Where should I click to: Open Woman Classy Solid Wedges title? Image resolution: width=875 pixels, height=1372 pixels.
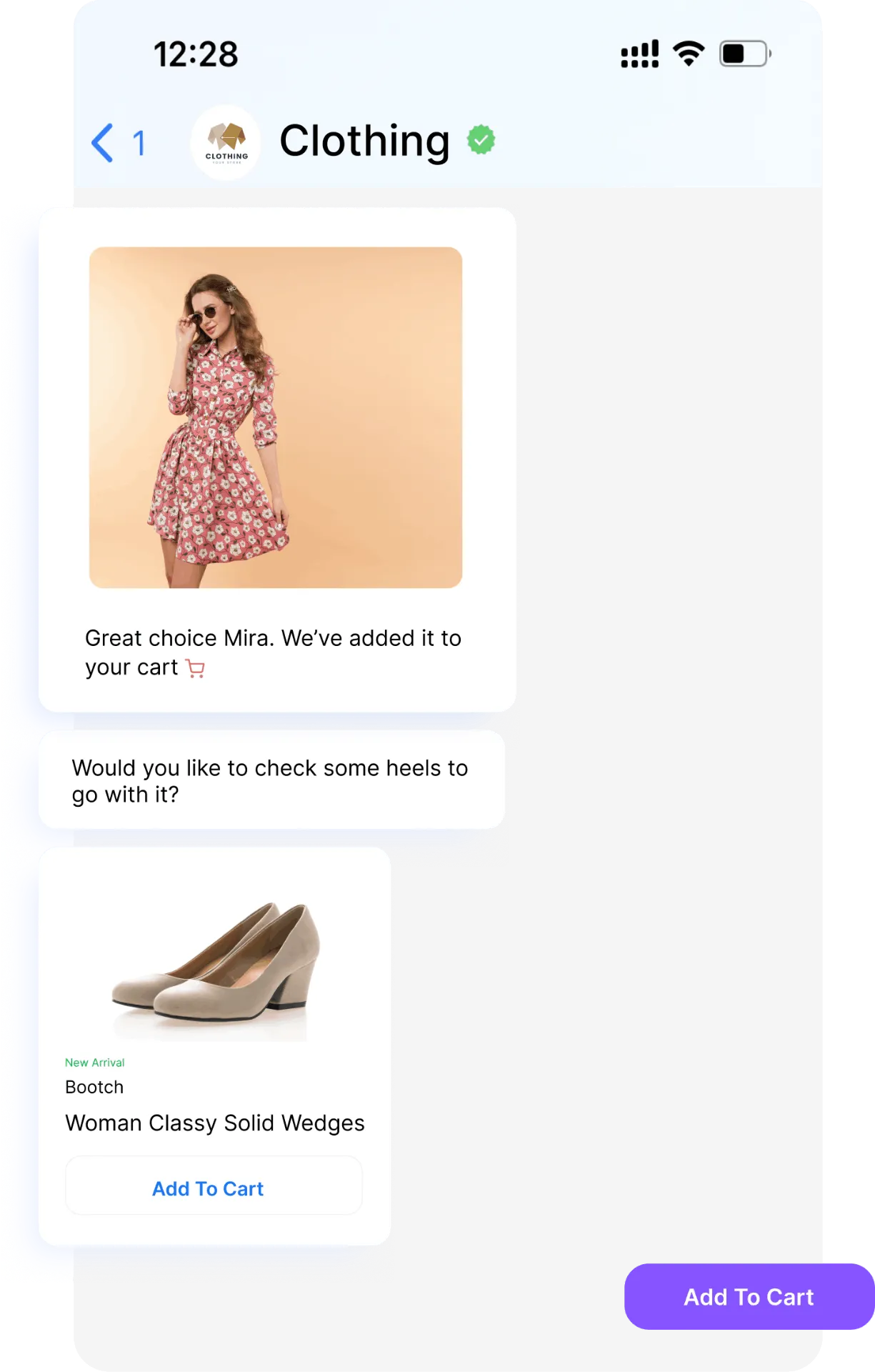215,1123
